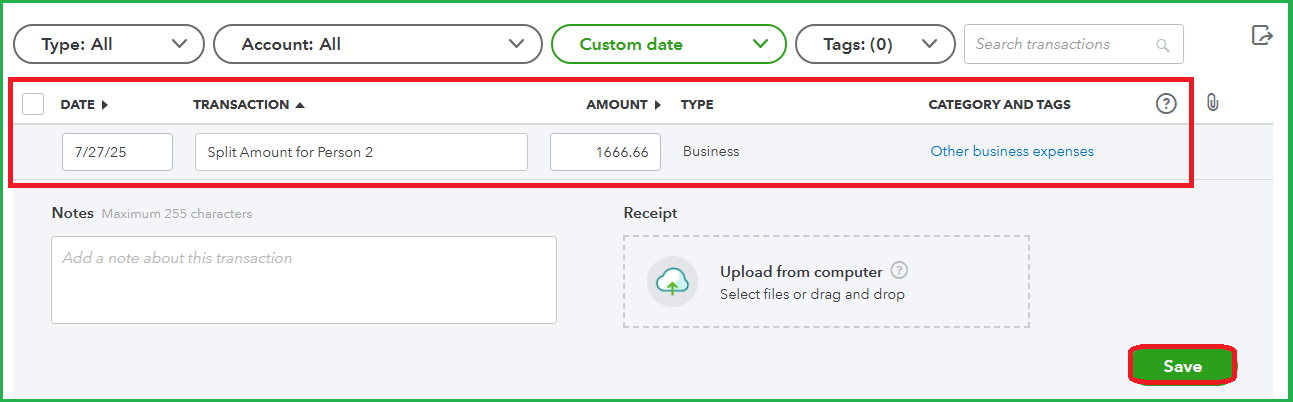Screen dimensions: 1293x402
Task: Click the export transactions icon
Action: click(x=1262, y=35)
